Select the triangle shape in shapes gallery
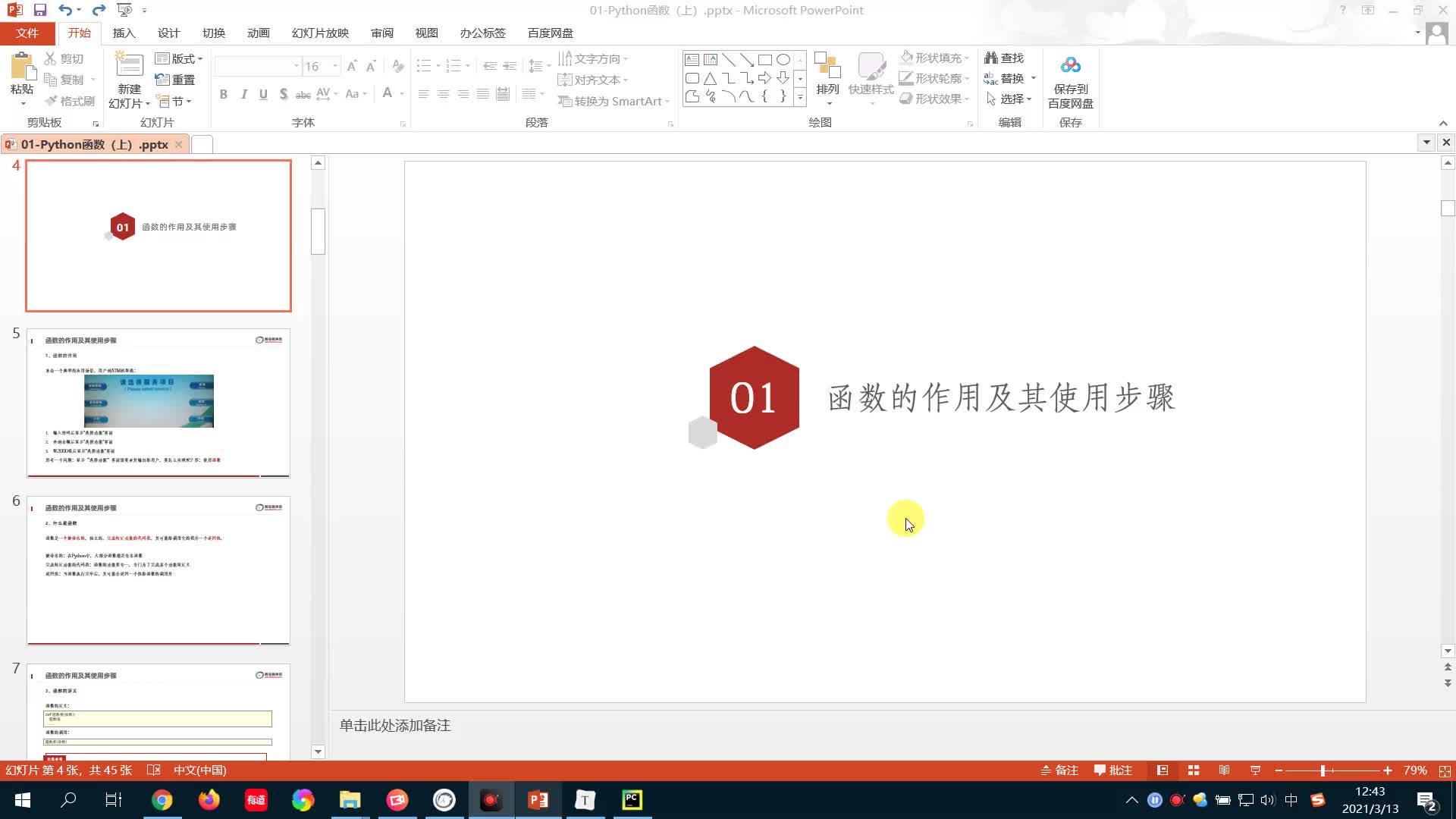1456x819 pixels. [x=710, y=78]
